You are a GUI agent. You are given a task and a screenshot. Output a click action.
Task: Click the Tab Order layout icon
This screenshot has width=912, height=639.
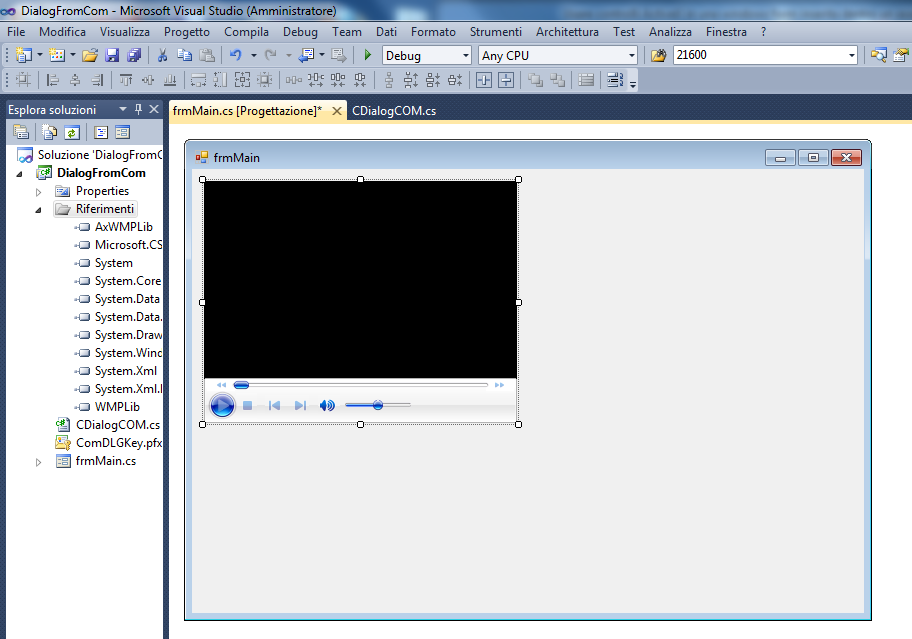tap(614, 80)
